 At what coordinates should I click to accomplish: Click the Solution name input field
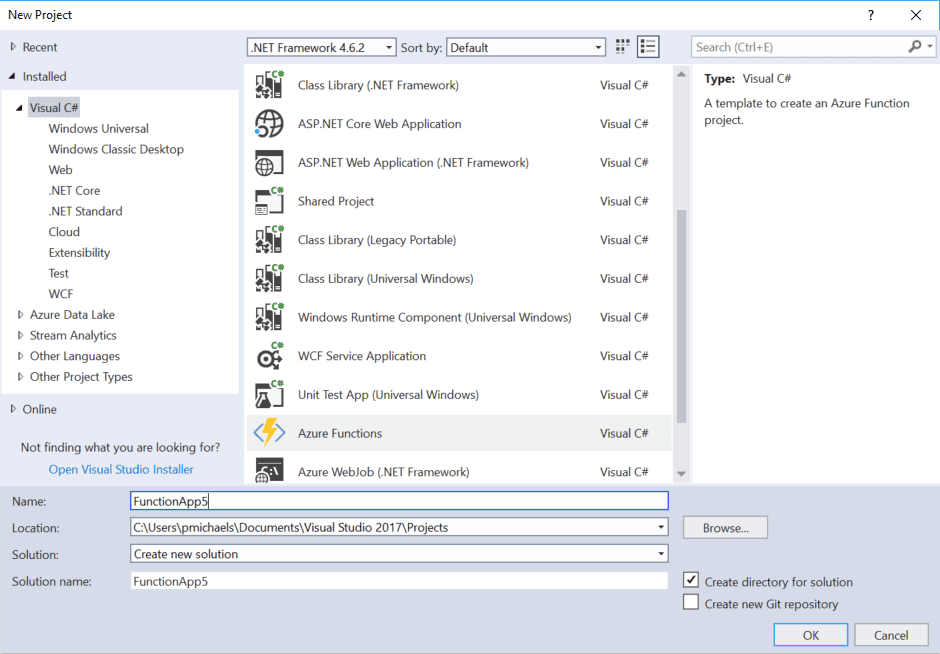coord(399,581)
